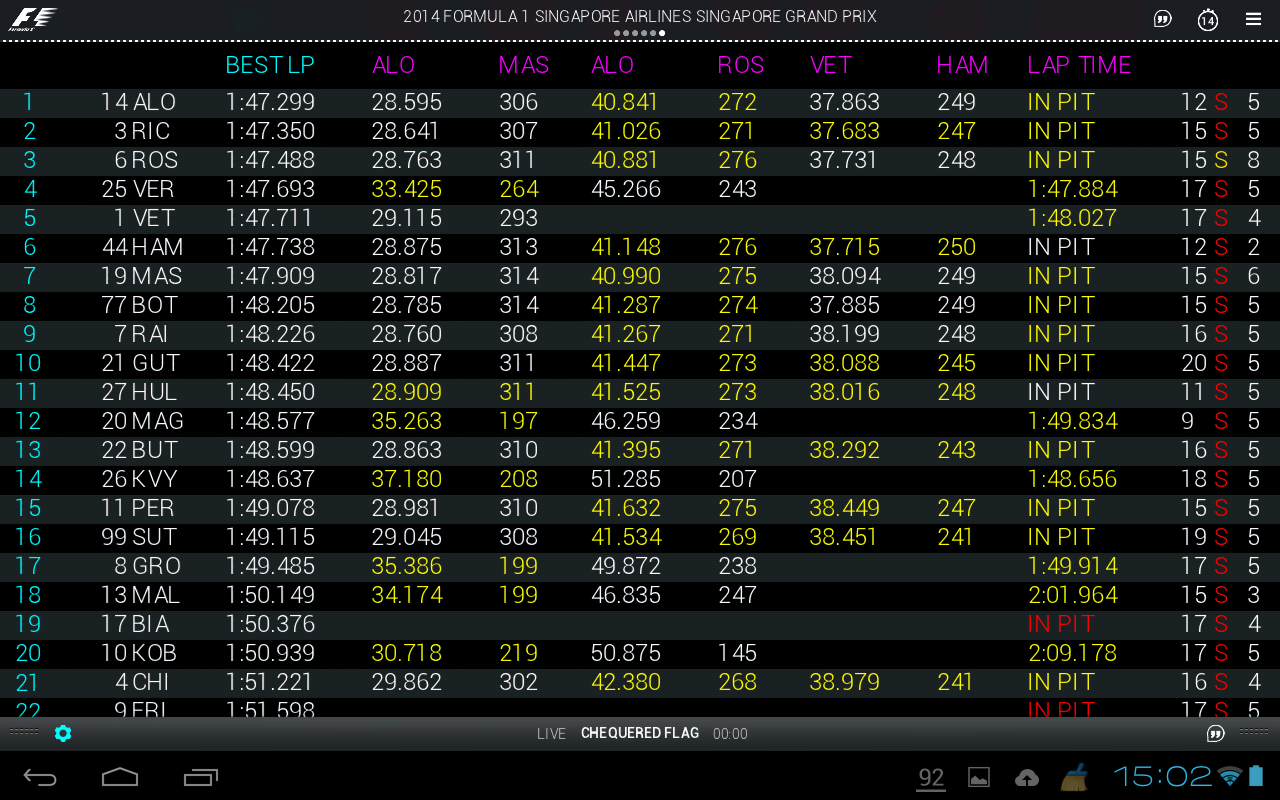Image resolution: width=1280 pixels, height=800 pixels.
Task: Select driver row 6 ROS
Action: 640,160
